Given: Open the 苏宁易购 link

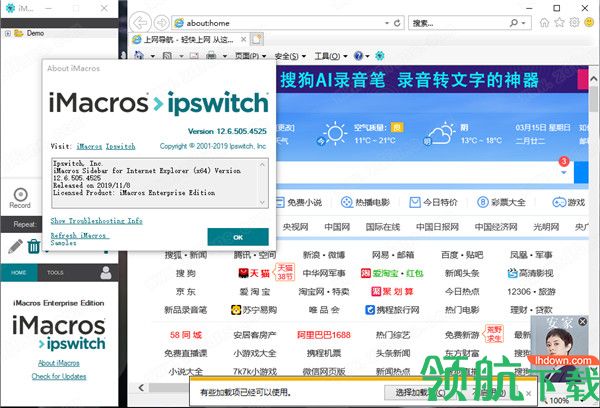Looking at the screenshot, I should pos(254,310).
